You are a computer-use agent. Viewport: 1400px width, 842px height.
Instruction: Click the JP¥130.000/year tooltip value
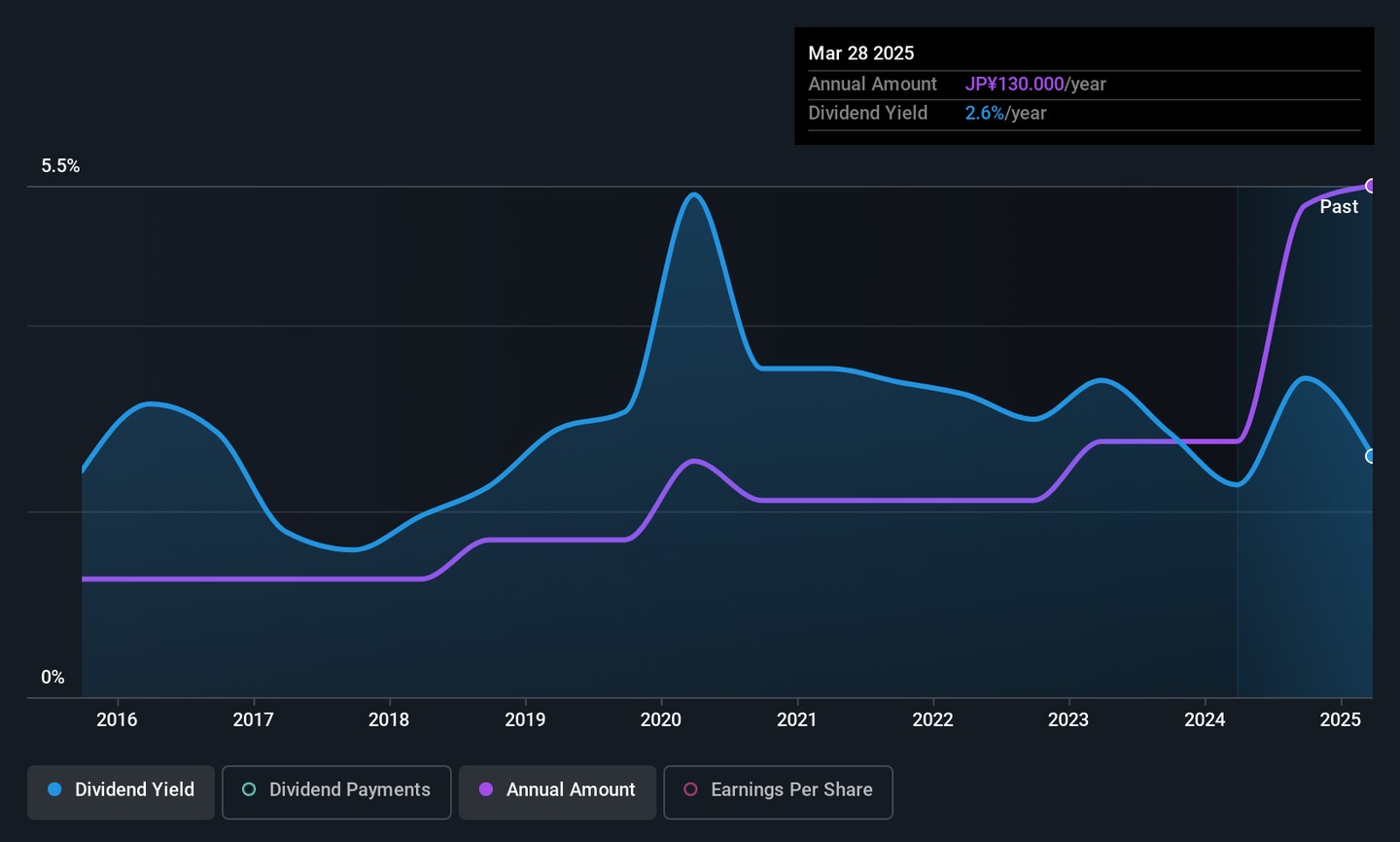pyautogui.click(x=1035, y=85)
